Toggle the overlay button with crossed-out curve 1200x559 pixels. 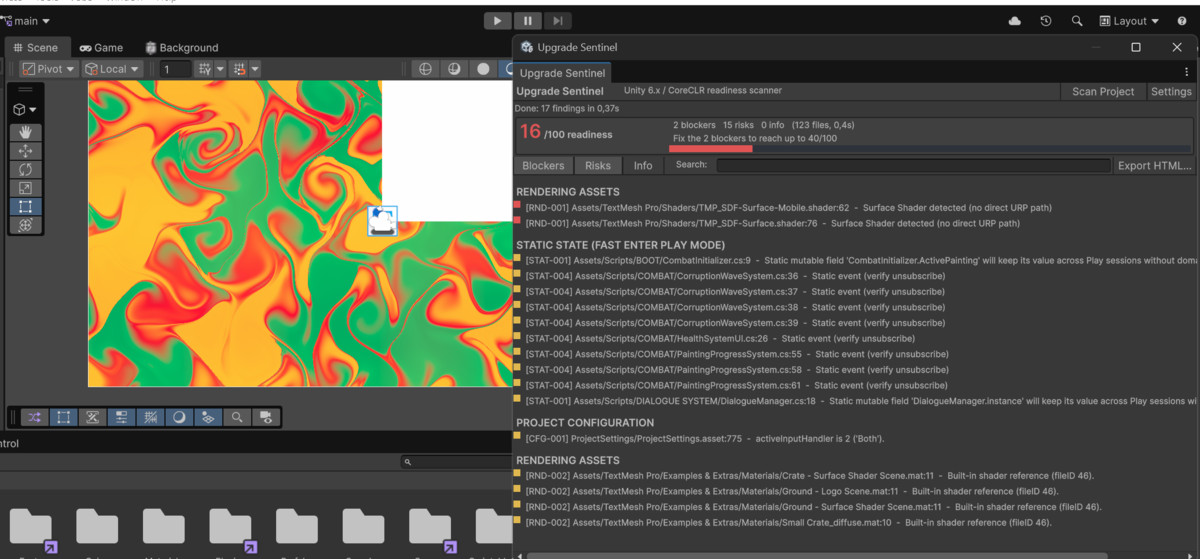point(92,417)
